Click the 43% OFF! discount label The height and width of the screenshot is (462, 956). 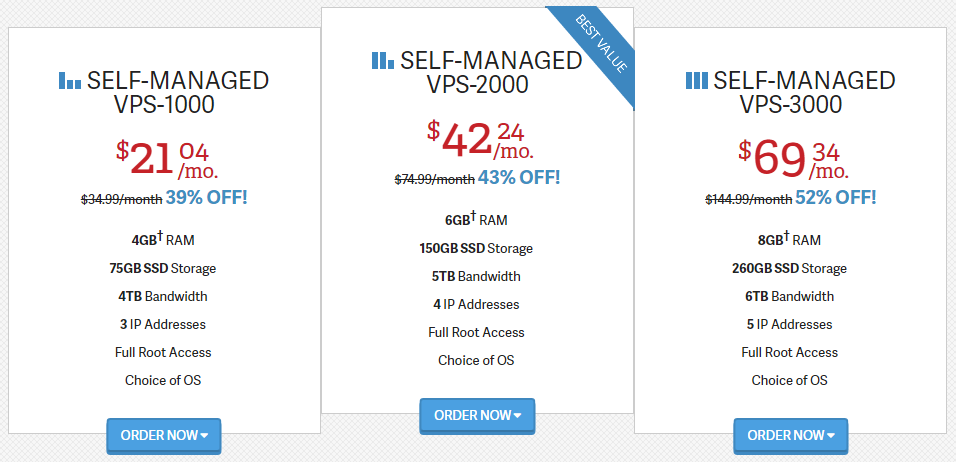click(x=519, y=178)
